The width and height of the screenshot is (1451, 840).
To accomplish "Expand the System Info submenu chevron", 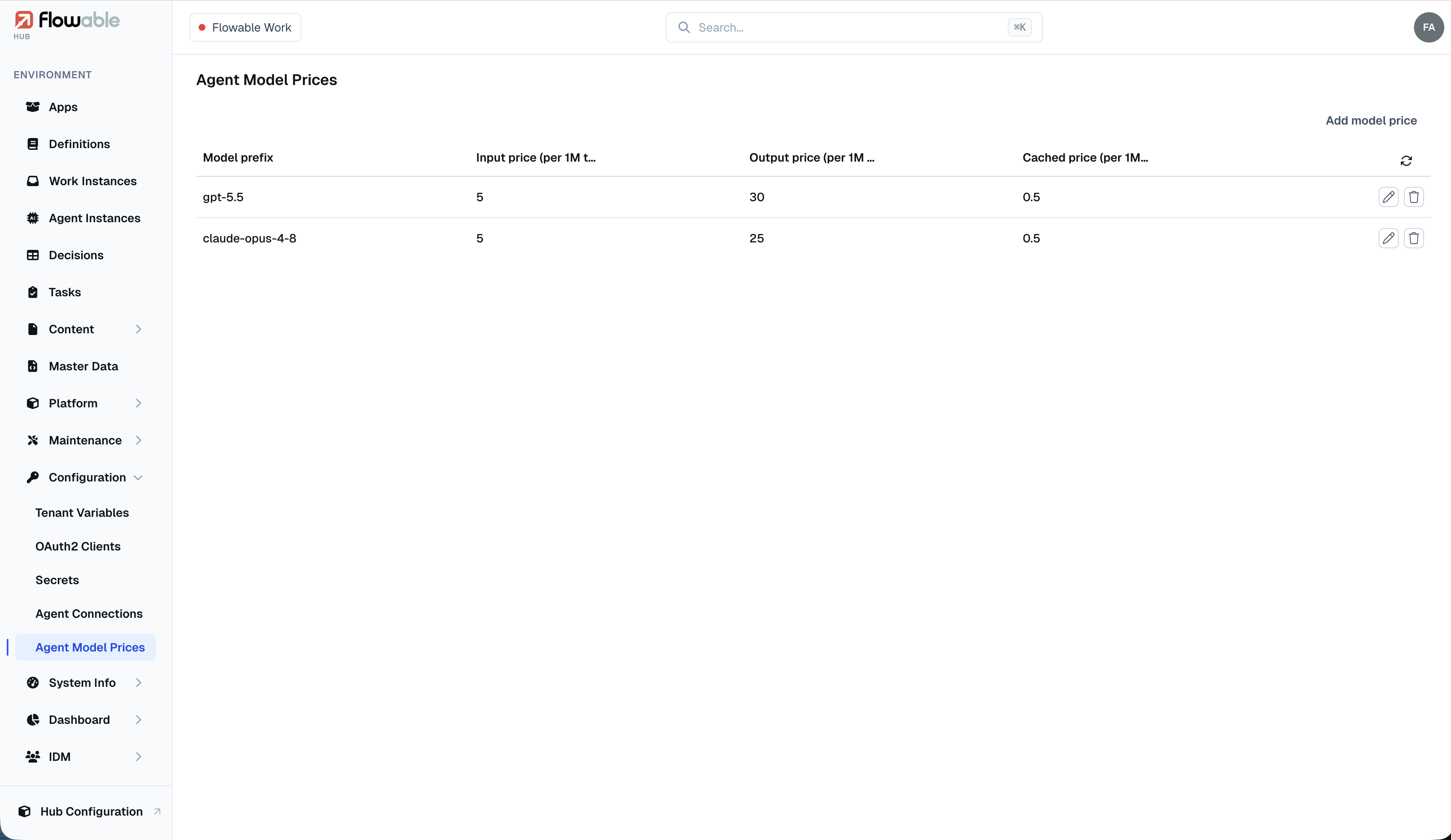I will (x=138, y=683).
